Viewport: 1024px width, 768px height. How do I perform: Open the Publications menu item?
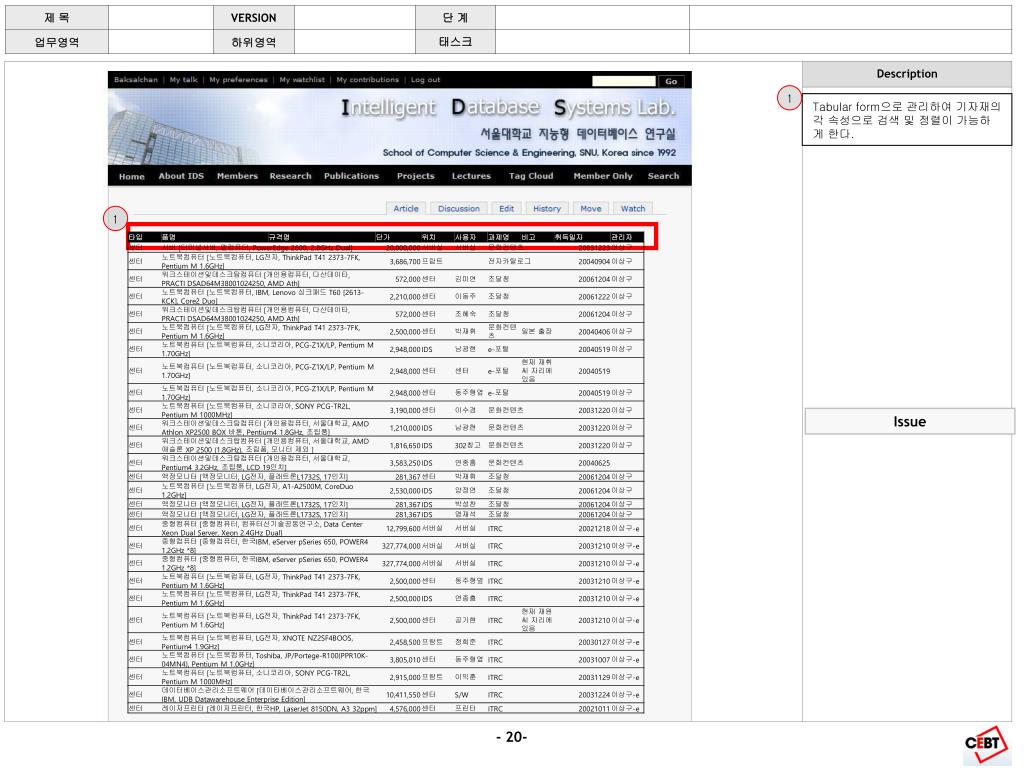coord(351,176)
